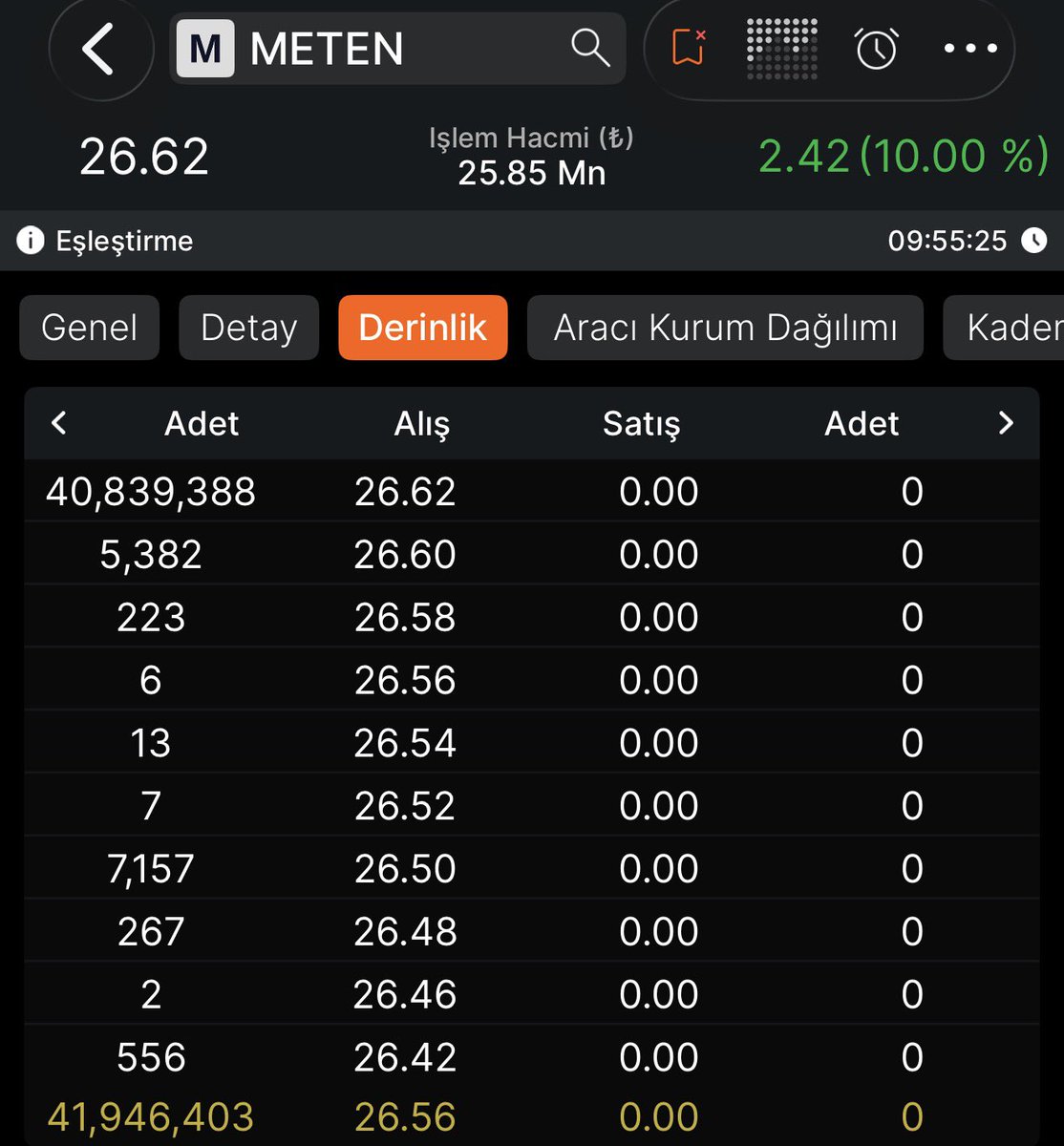Select bid price 26.58
The image size is (1064, 1146).
click(405, 618)
